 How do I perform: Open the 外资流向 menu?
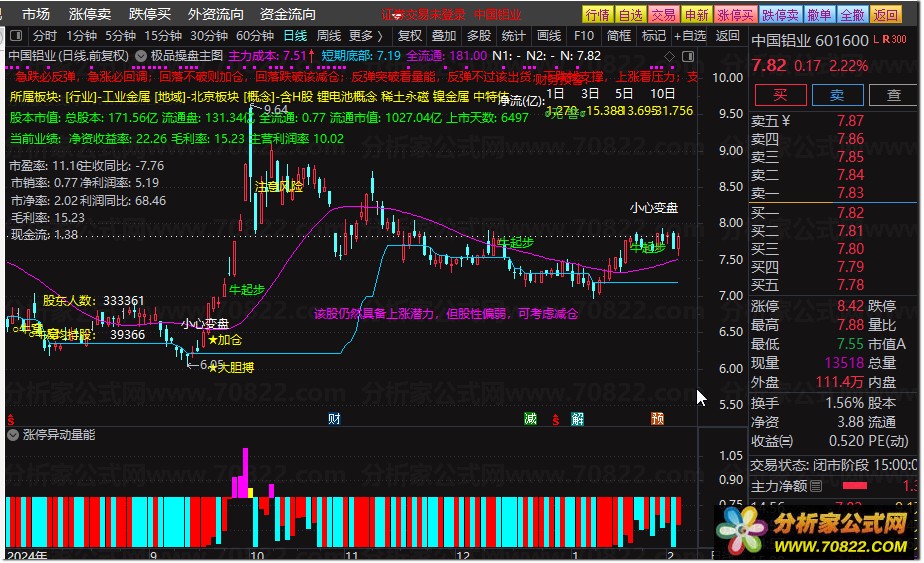point(216,14)
